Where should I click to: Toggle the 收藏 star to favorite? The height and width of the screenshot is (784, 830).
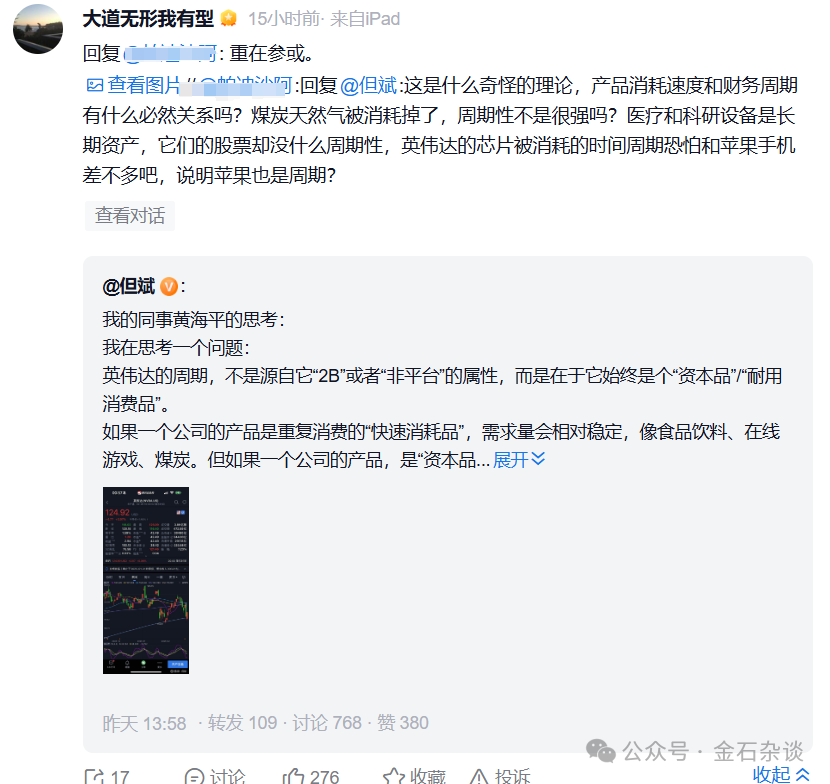pos(394,777)
